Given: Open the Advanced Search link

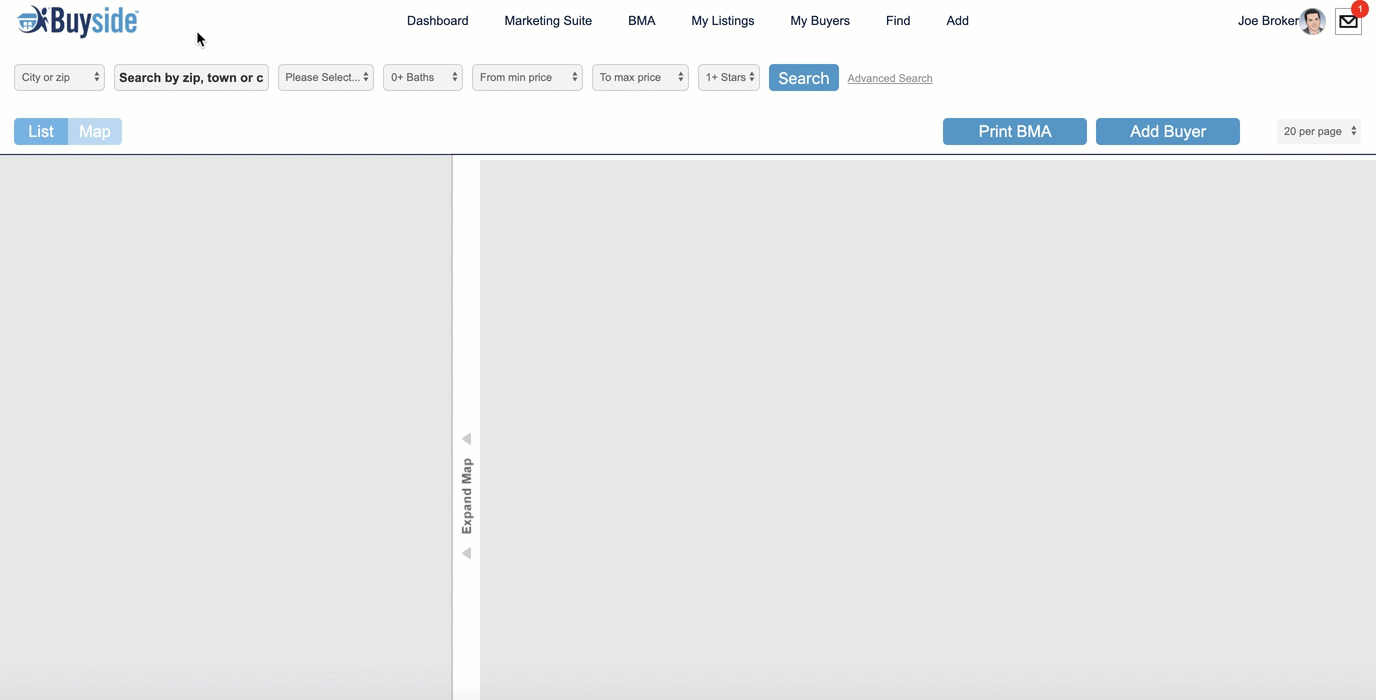Looking at the screenshot, I should click(x=890, y=78).
